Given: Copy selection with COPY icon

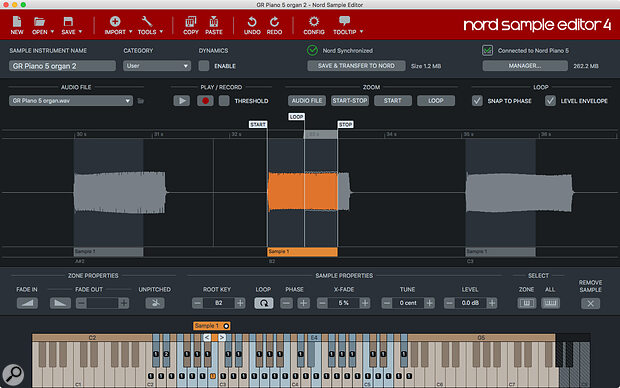Looking at the screenshot, I should pos(191,21).
